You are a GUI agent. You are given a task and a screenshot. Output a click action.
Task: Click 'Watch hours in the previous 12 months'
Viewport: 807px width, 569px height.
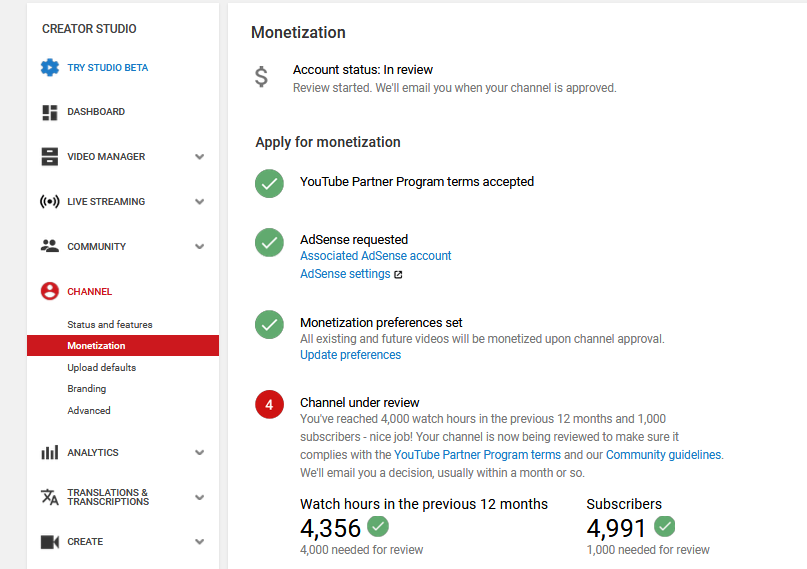[424, 504]
